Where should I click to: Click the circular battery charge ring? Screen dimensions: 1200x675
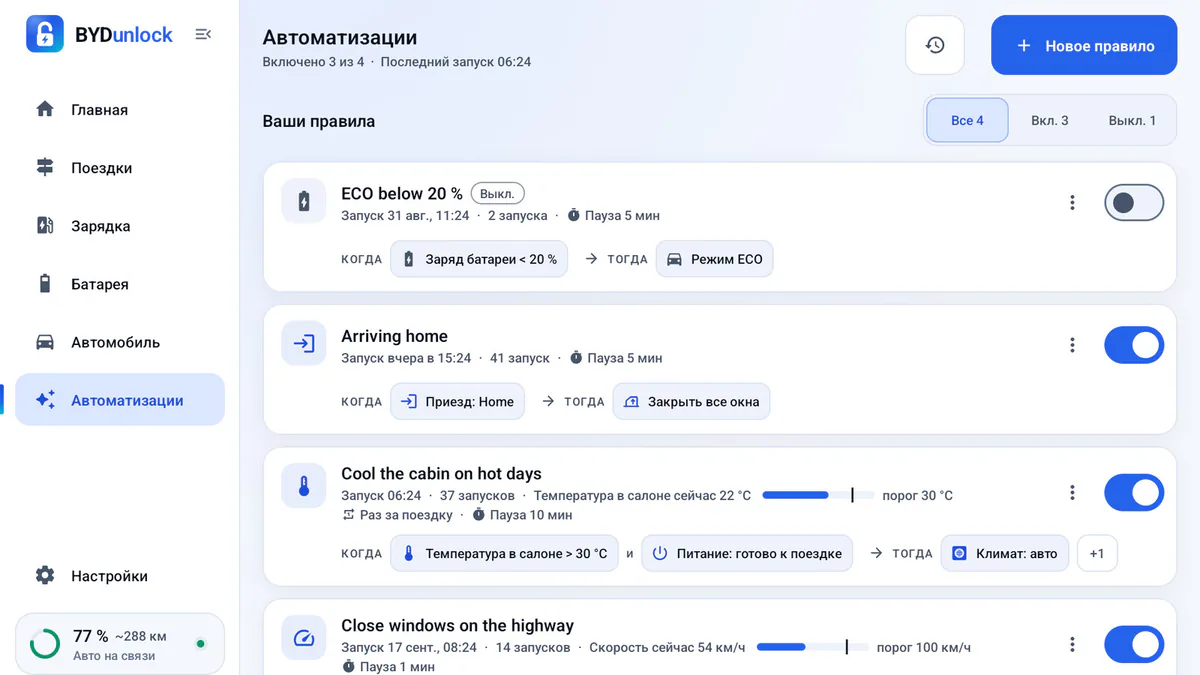point(45,644)
